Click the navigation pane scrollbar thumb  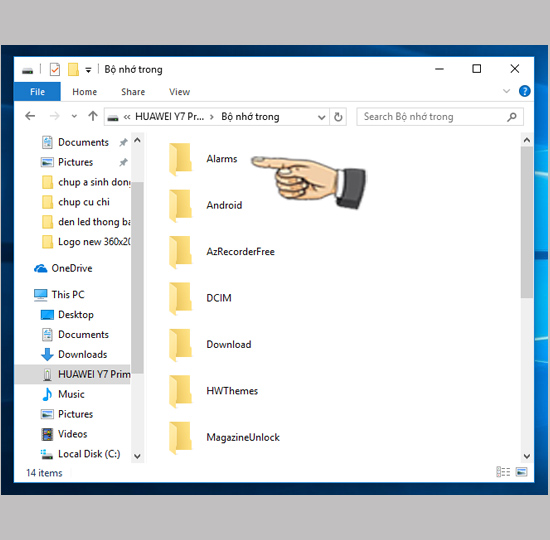point(137,277)
